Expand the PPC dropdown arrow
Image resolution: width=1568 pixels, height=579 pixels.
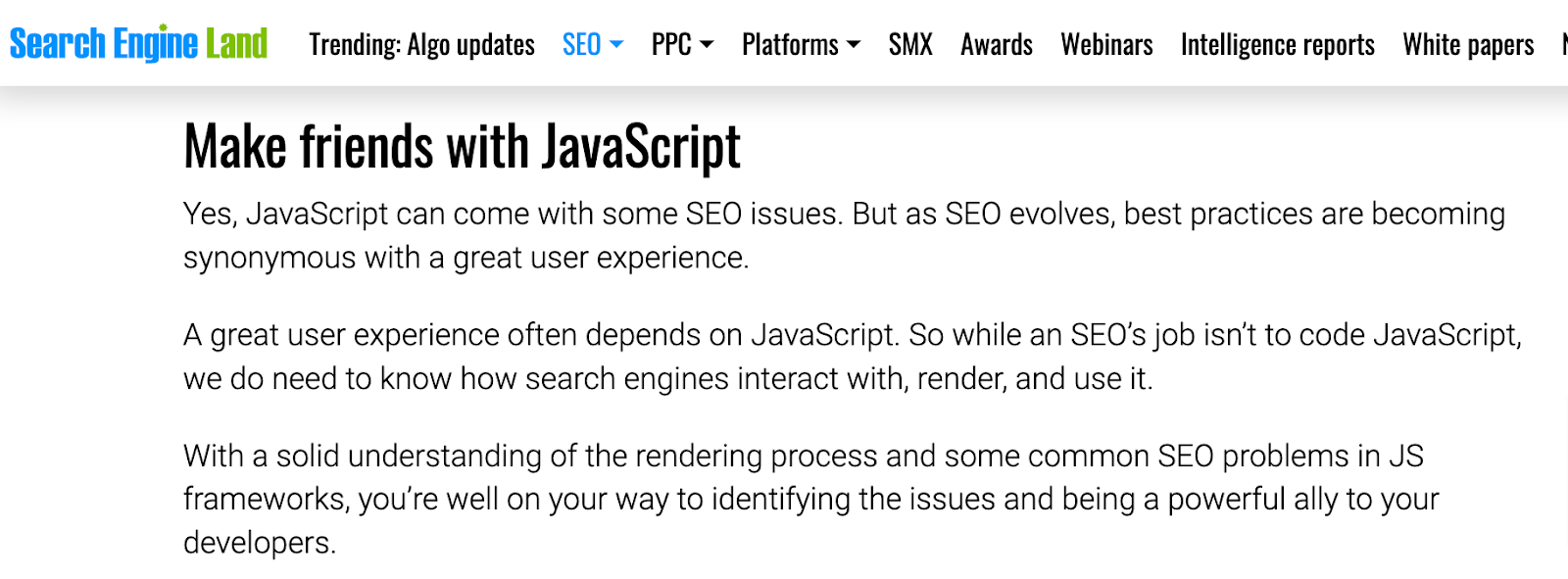707,45
